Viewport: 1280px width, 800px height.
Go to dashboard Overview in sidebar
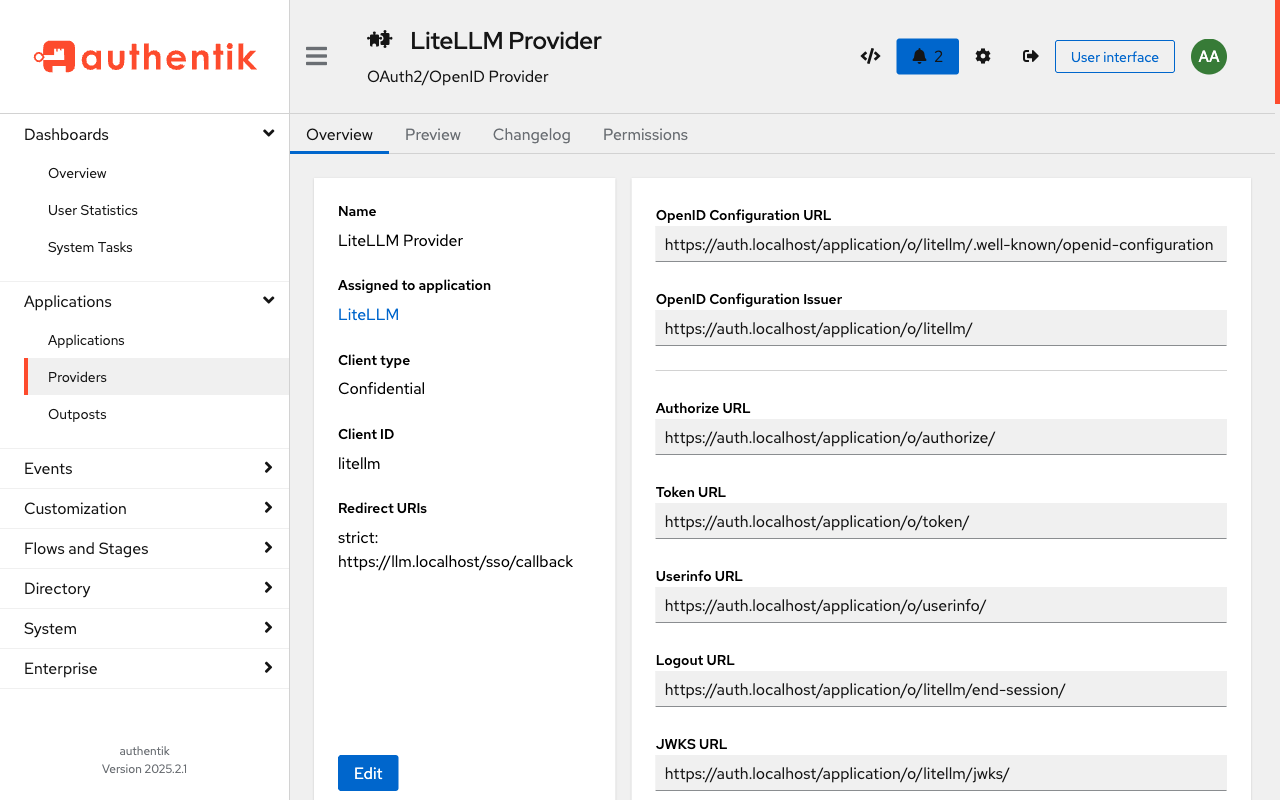[156, 173]
